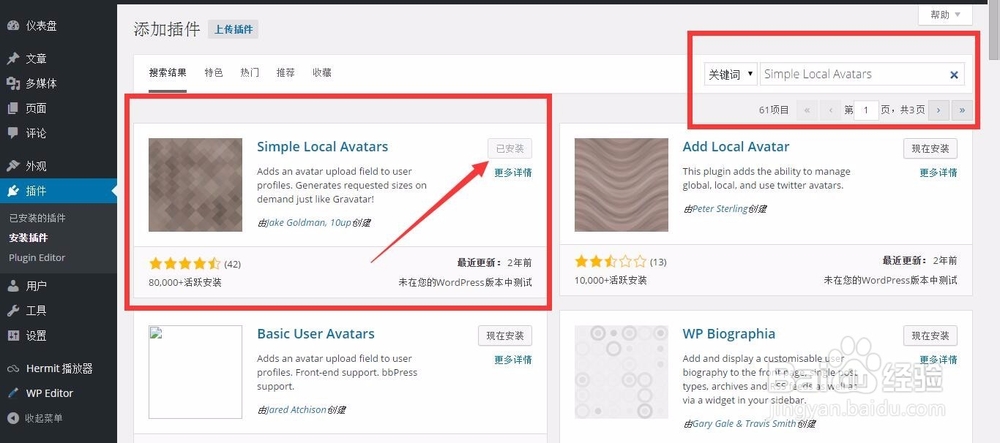Screen dimensions: 1000x443
Task: Open Plugin Editor submenu link
Action: [x=37, y=258]
